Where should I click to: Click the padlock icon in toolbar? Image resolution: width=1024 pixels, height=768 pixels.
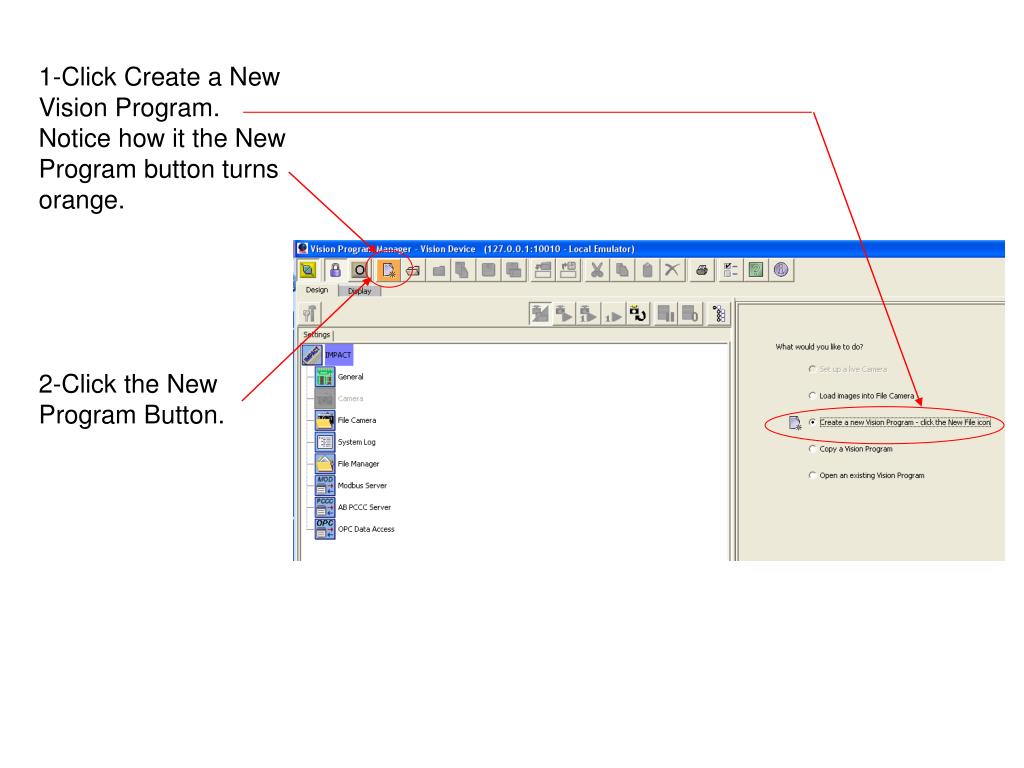(335, 270)
